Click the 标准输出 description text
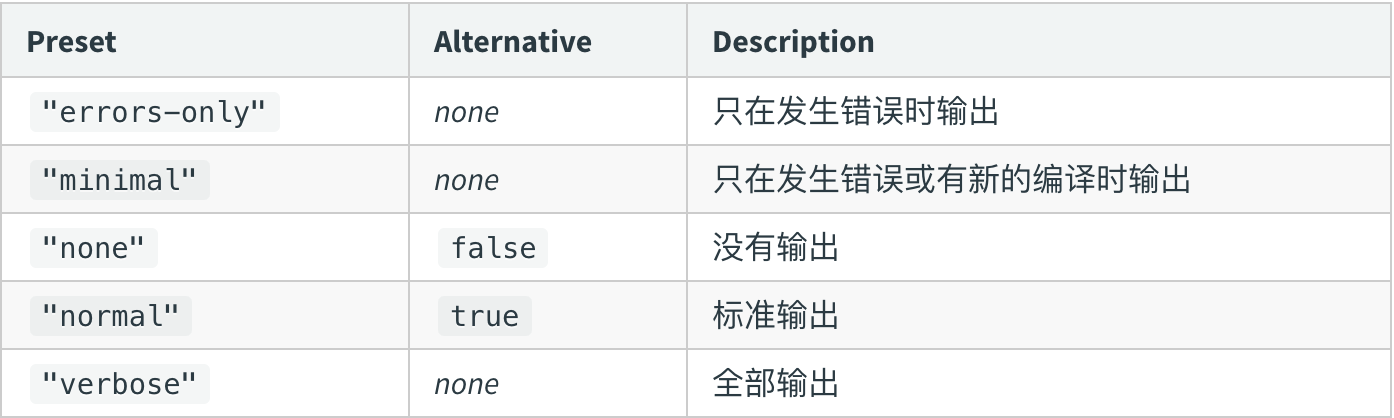The image size is (1394, 418). pyautogui.click(x=776, y=316)
